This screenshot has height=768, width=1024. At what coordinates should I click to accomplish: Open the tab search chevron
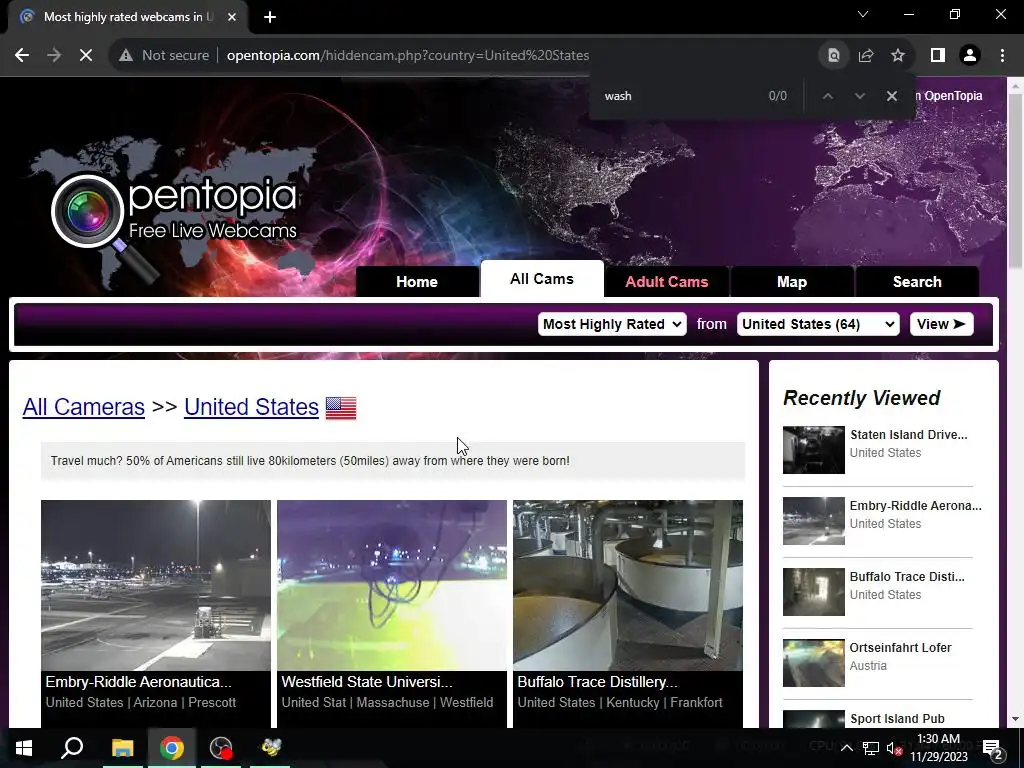pos(863,14)
